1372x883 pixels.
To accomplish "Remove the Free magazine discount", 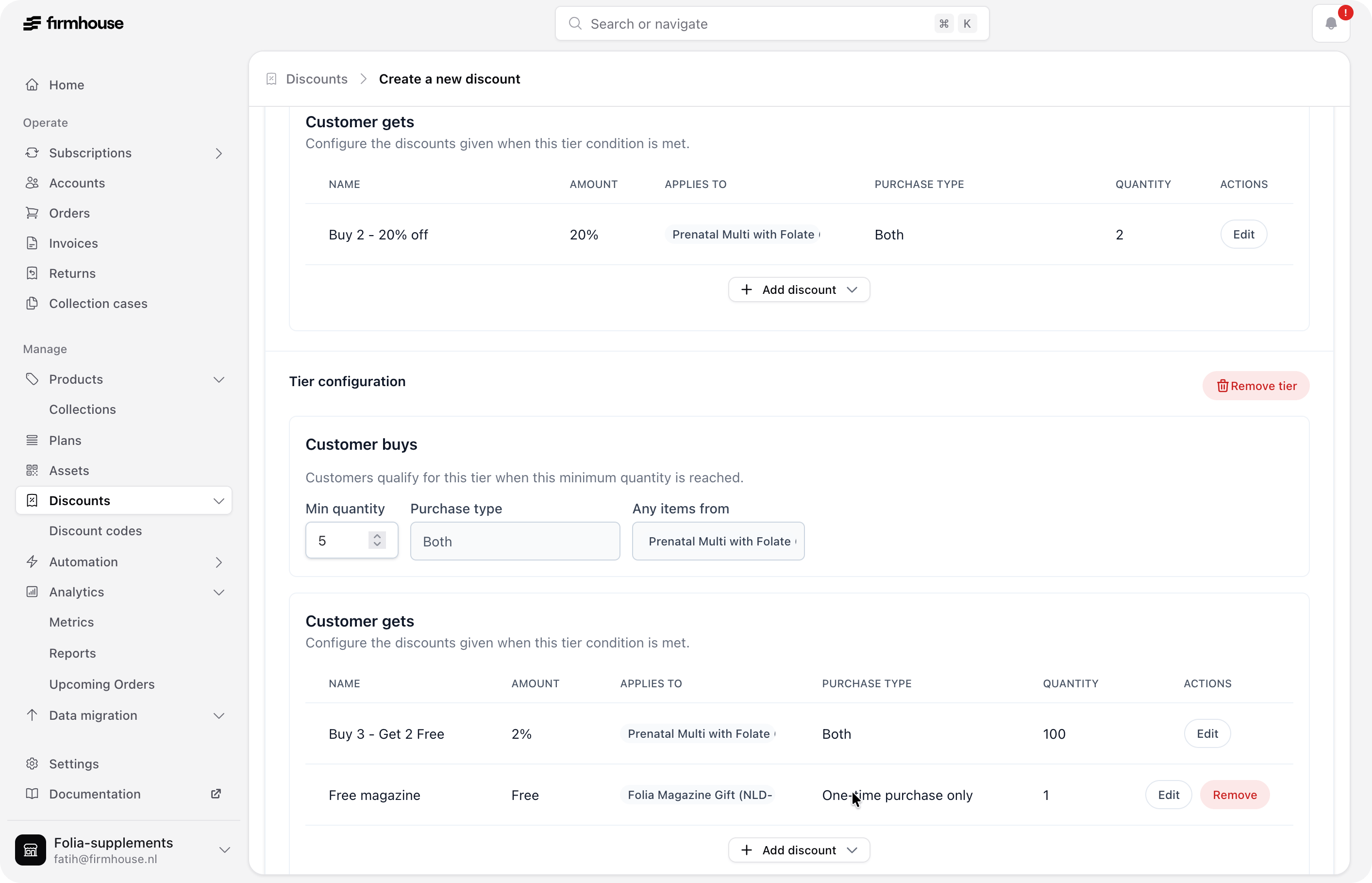I will coord(1235,795).
